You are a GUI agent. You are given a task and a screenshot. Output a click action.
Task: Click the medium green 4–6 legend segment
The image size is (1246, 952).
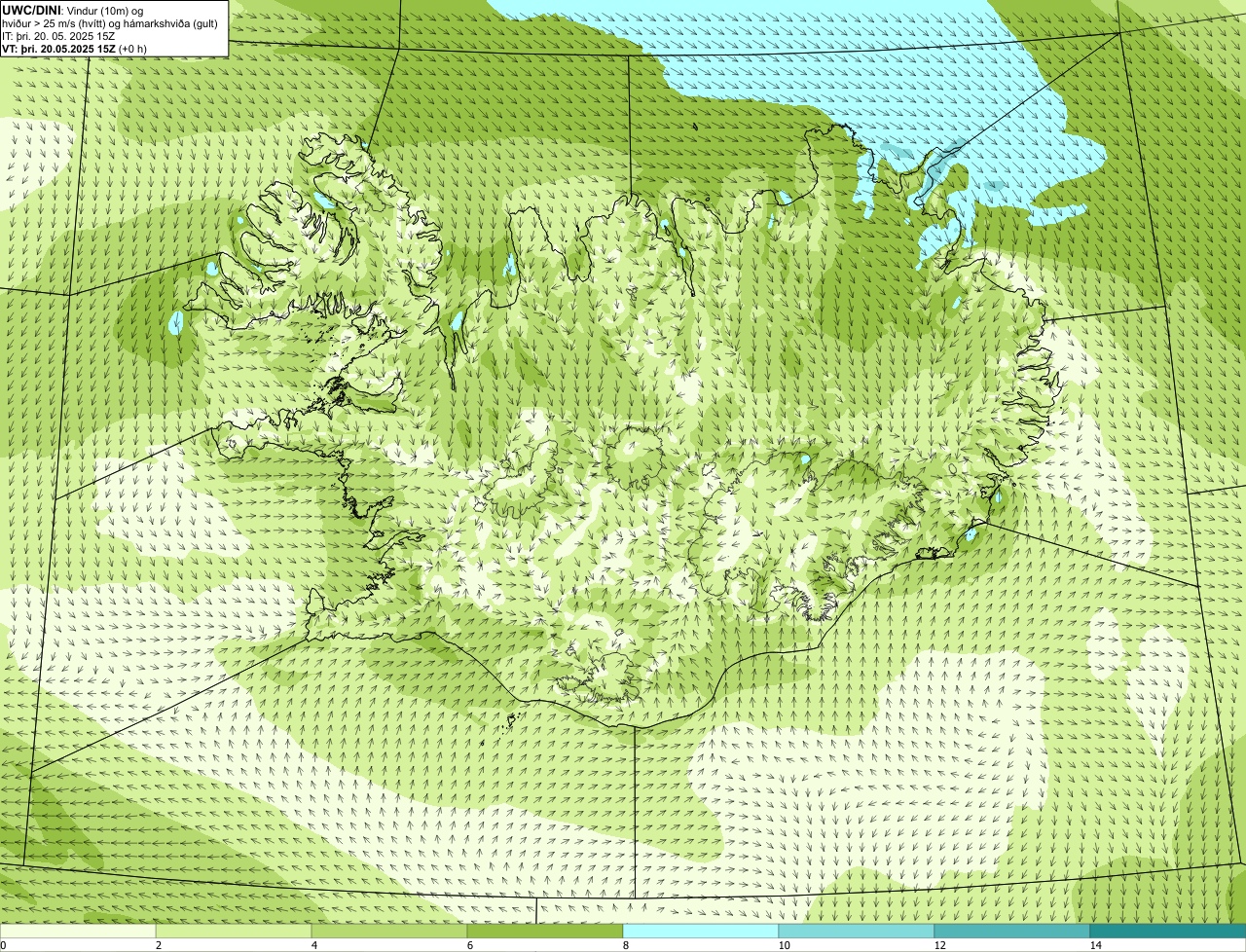pyautogui.click(x=389, y=932)
